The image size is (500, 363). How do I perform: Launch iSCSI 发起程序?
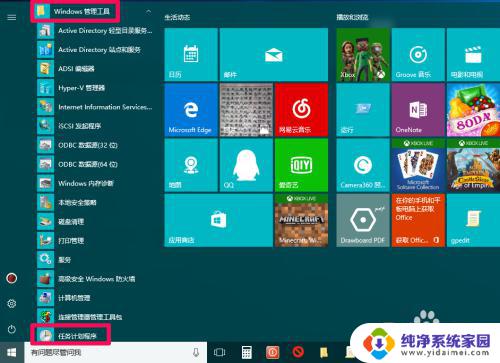pos(95,126)
